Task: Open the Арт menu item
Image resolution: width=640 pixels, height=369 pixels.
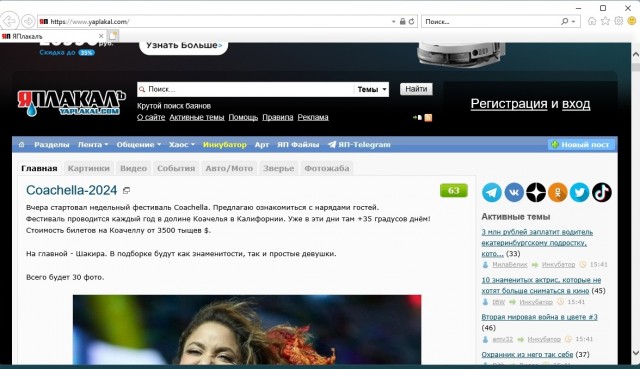Action: [x=262, y=144]
